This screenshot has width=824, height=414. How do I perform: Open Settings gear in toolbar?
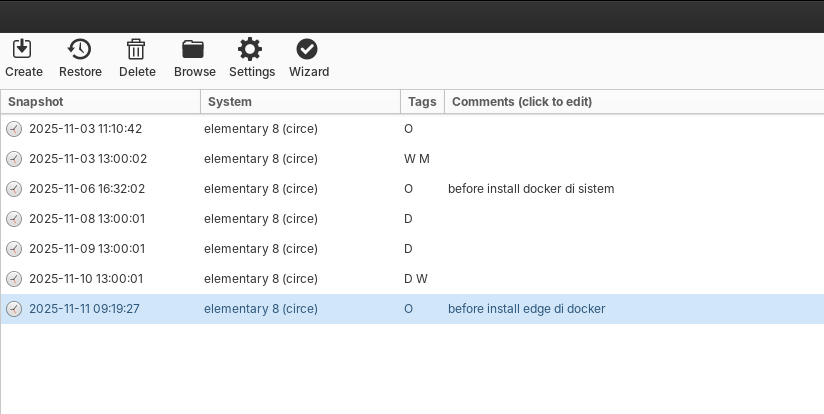(251, 50)
